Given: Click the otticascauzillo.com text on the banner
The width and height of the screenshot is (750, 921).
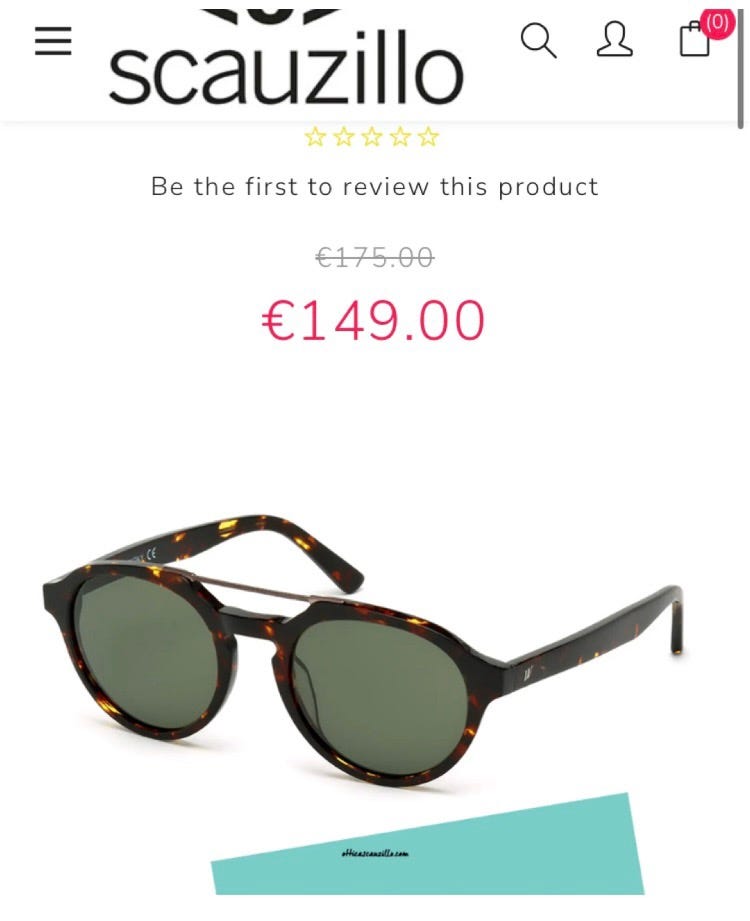Looking at the screenshot, I should click(375, 853).
